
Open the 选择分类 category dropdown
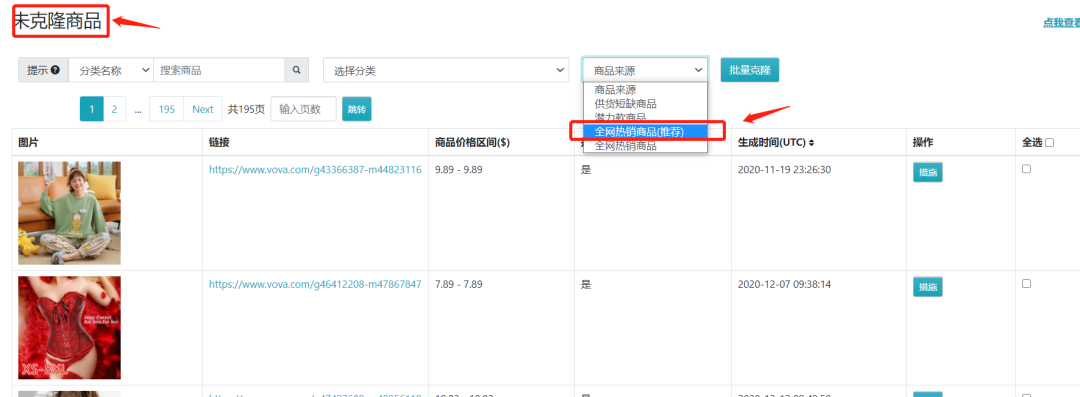[446, 70]
